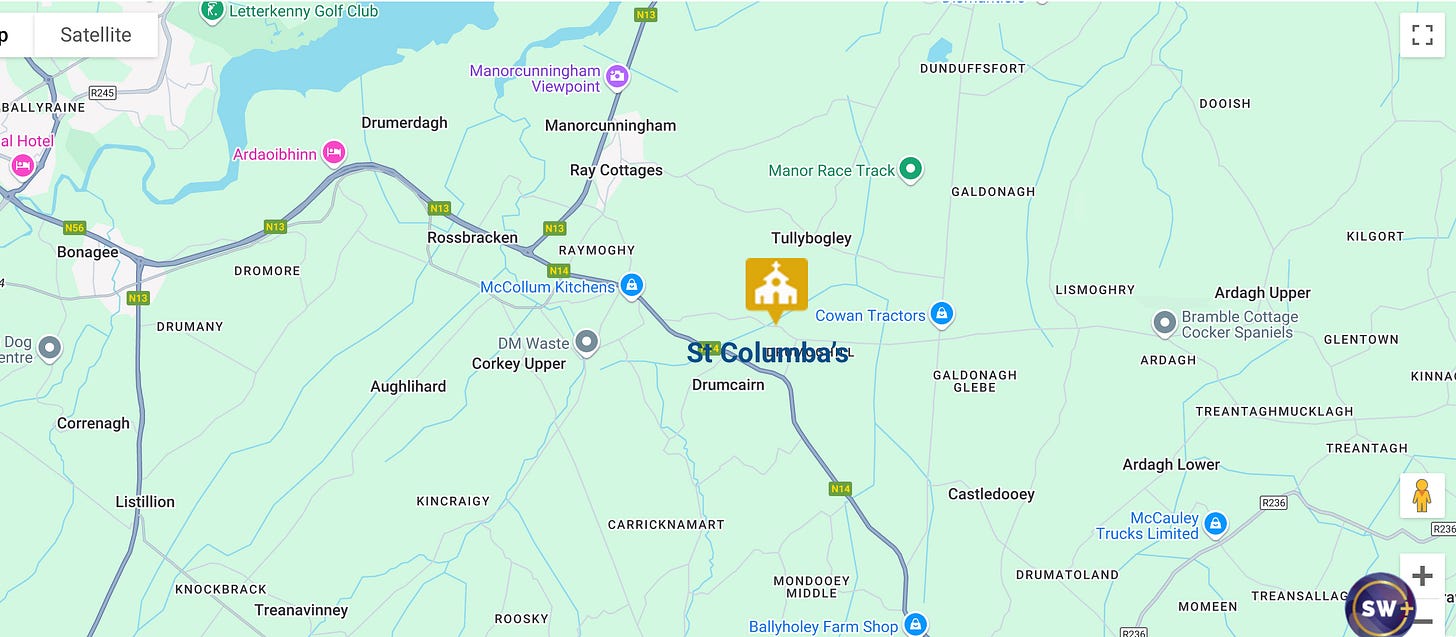This screenshot has width=1456, height=637.
Task: Select Ardaoibhinn hotel marker
Action: 335,153
